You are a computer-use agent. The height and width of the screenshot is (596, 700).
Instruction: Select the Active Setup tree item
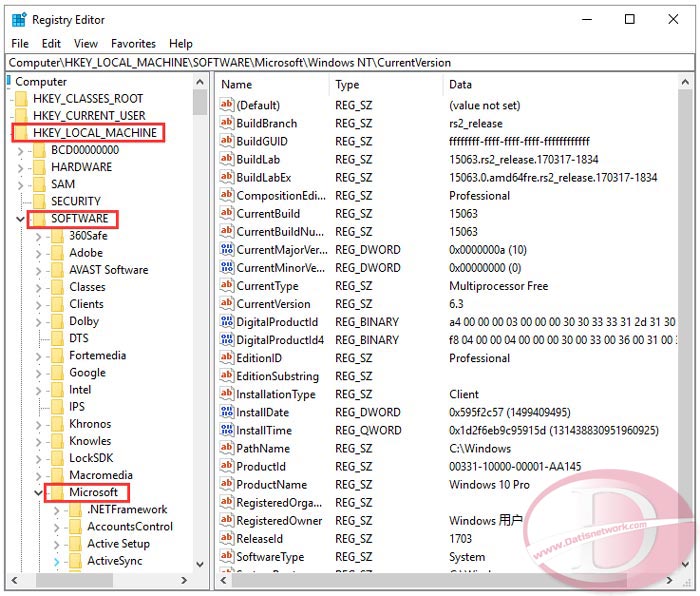coord(118,543)
